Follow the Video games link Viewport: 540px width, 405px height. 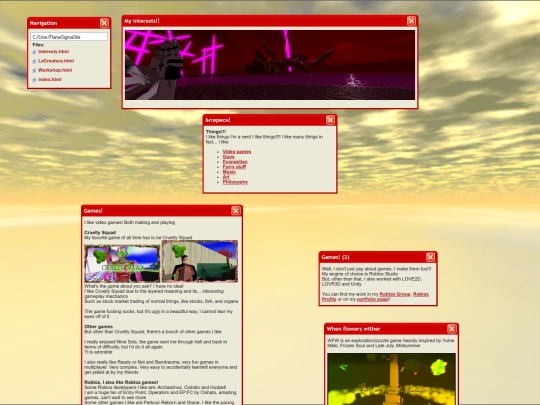pos(237,152)
